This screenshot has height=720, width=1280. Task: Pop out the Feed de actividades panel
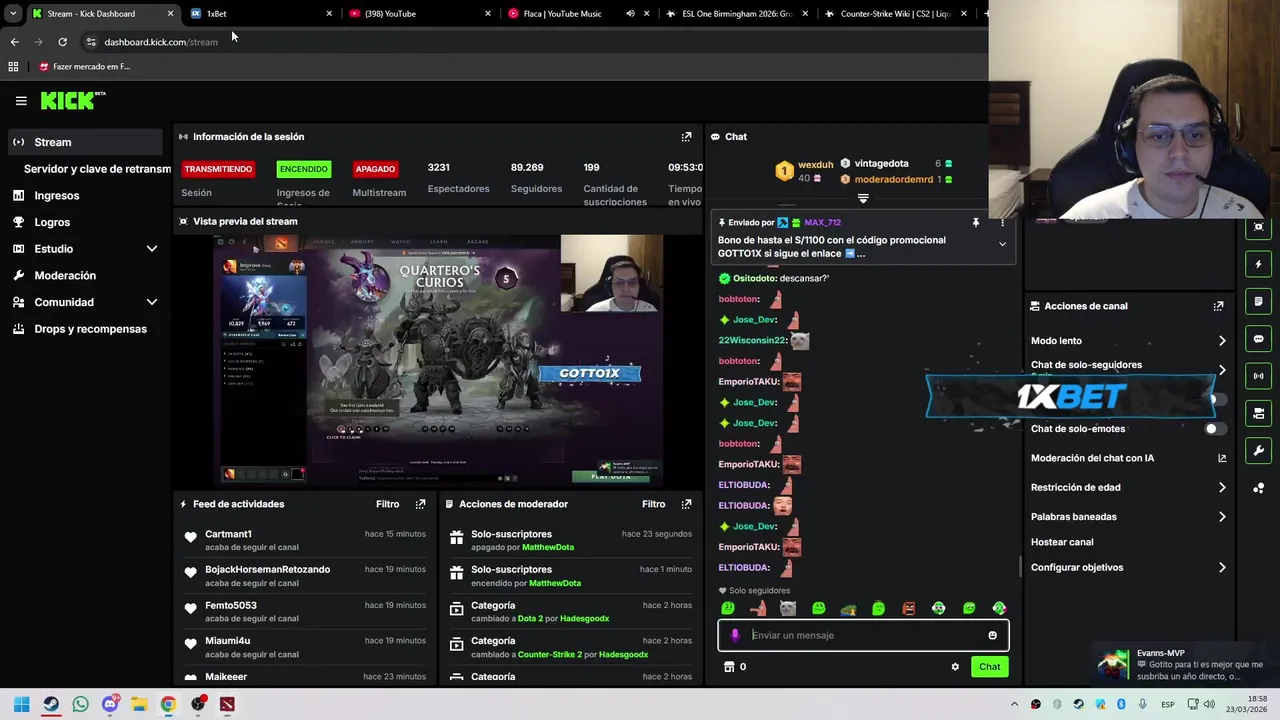[x=420, y=504]
